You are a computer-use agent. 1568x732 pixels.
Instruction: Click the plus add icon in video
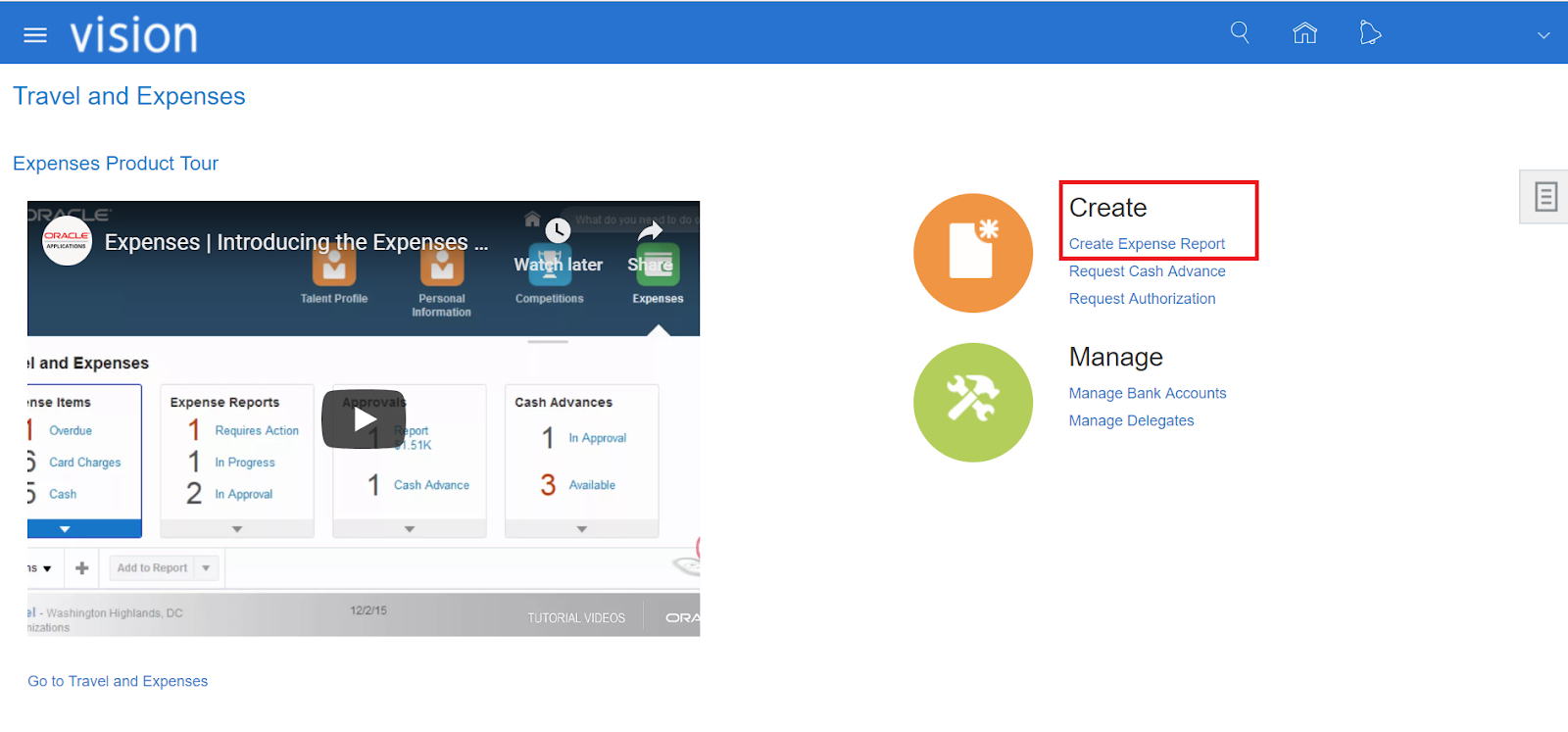[x=82, y=568]
